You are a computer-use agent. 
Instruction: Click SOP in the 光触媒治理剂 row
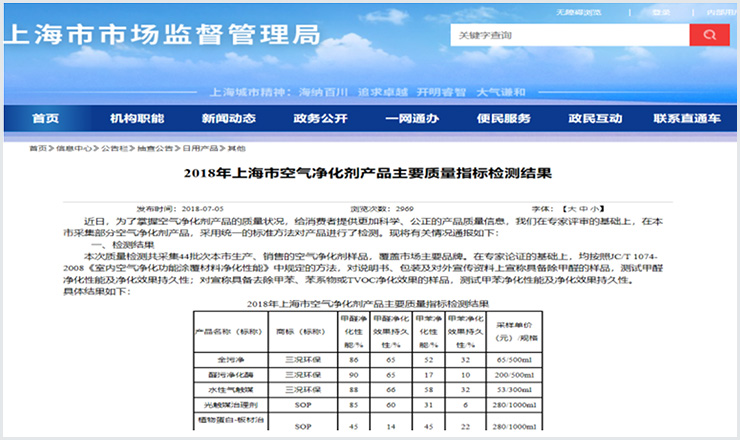303,405
